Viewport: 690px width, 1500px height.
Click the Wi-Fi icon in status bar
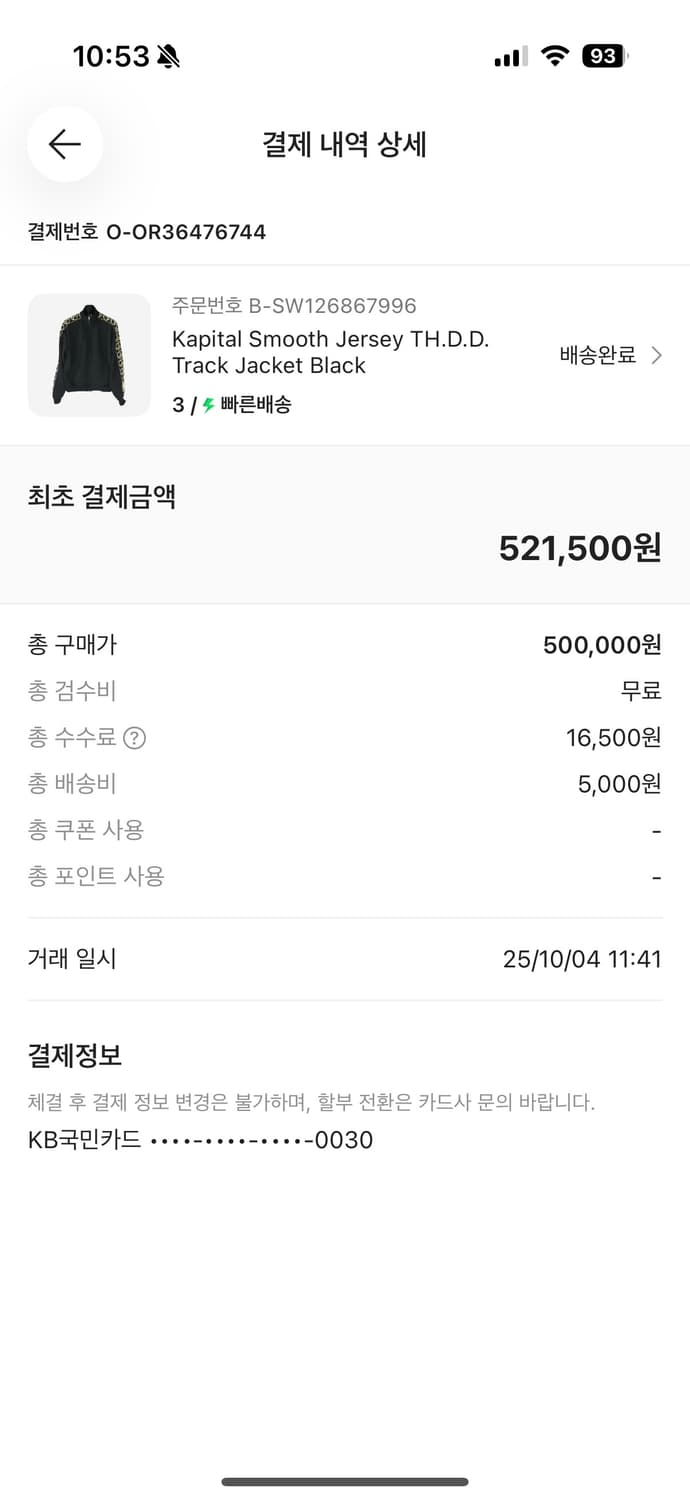(x=556, y=55)
